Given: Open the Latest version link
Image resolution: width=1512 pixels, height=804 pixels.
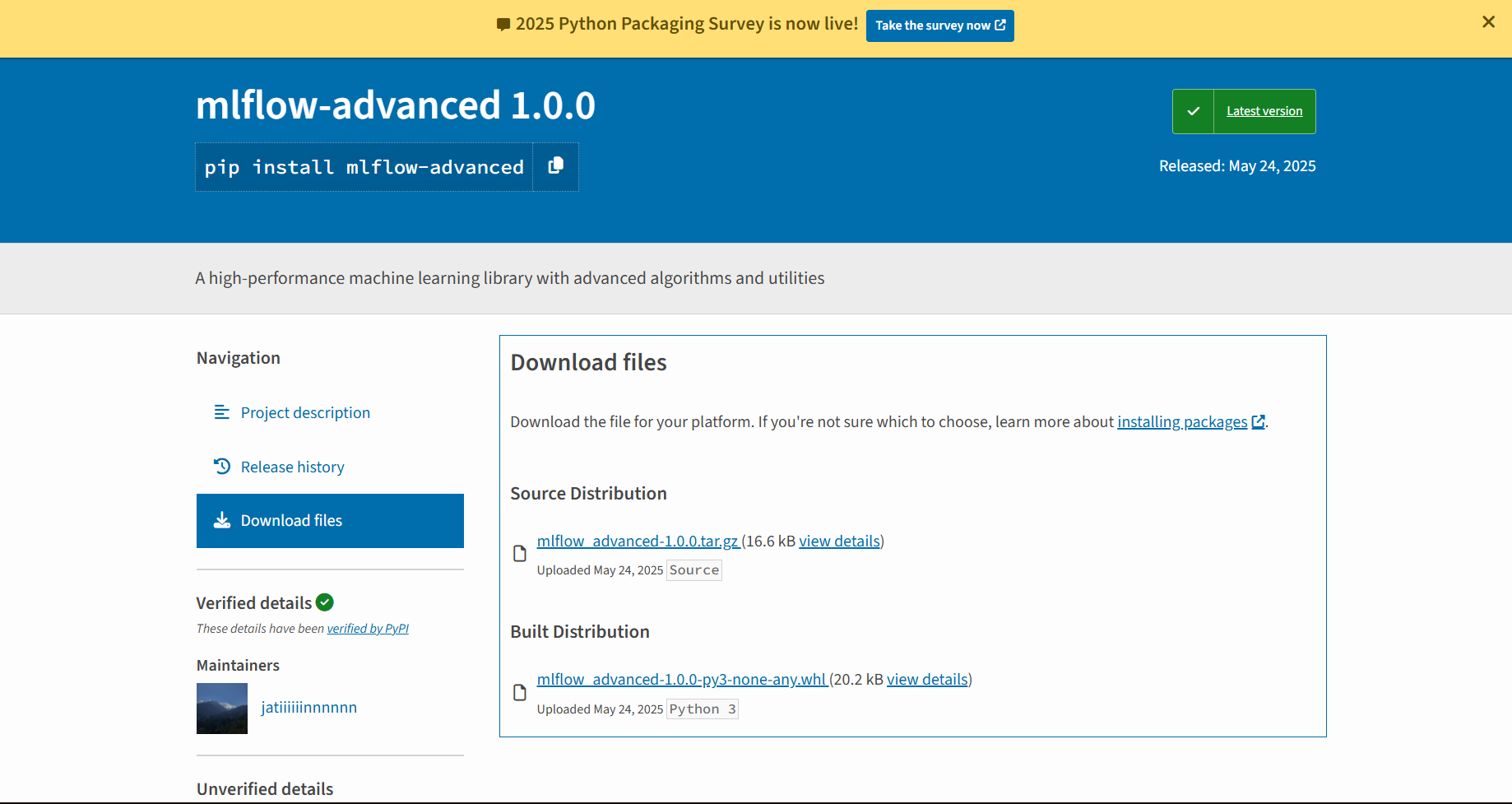Looking at the screenshot, I should [1264, 111].
